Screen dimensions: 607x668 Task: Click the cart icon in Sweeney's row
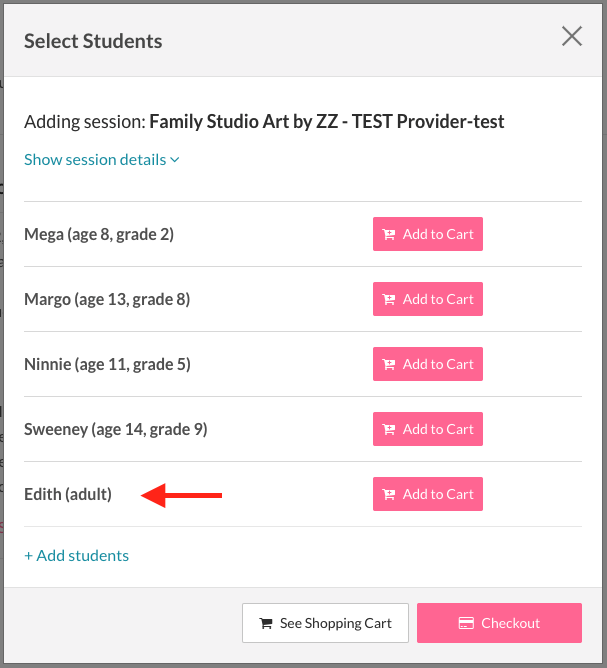390,430
